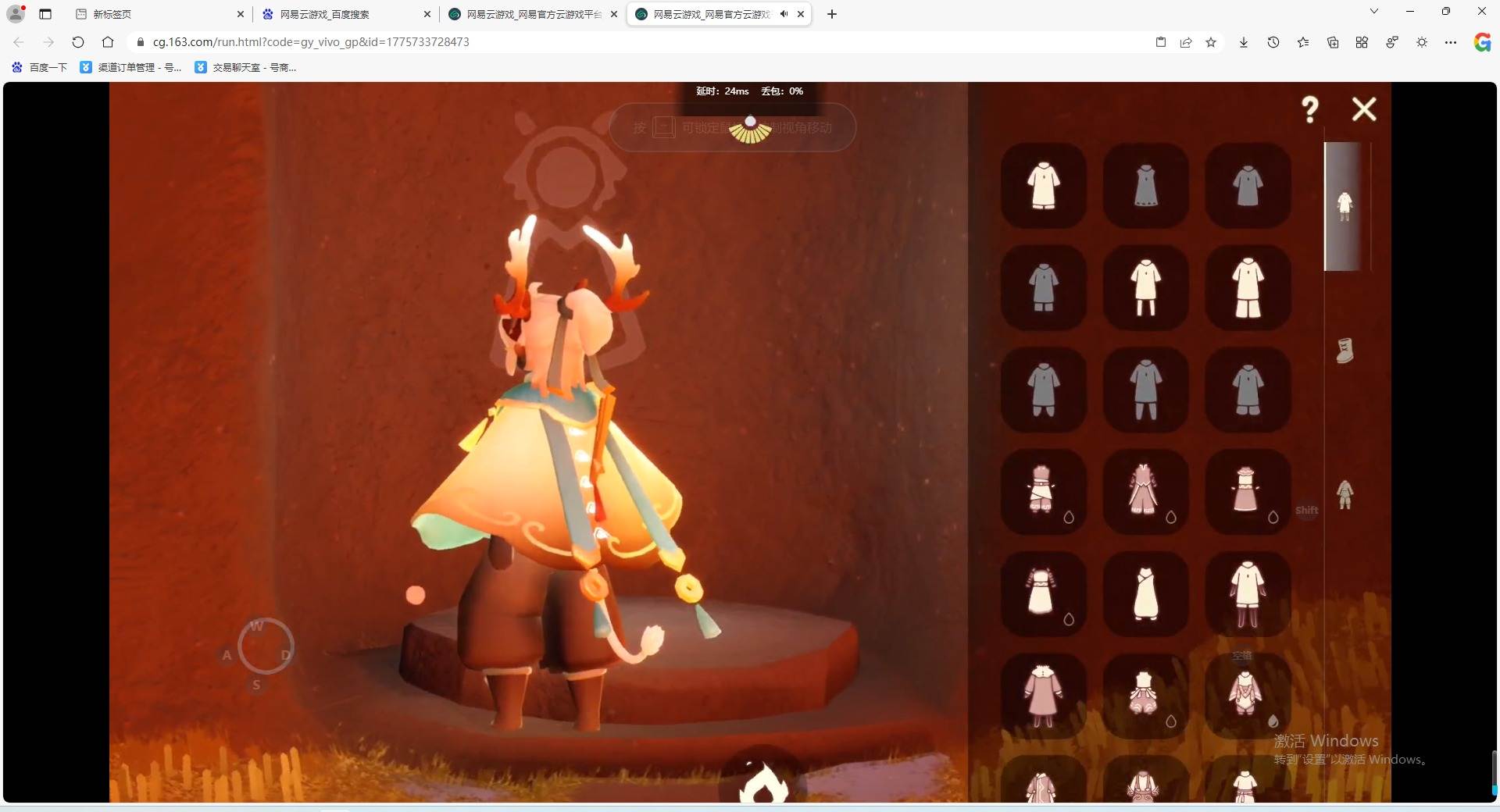Open the game help question mark
Viewport: 1500px width, 812px height.
pos(1310,109)
